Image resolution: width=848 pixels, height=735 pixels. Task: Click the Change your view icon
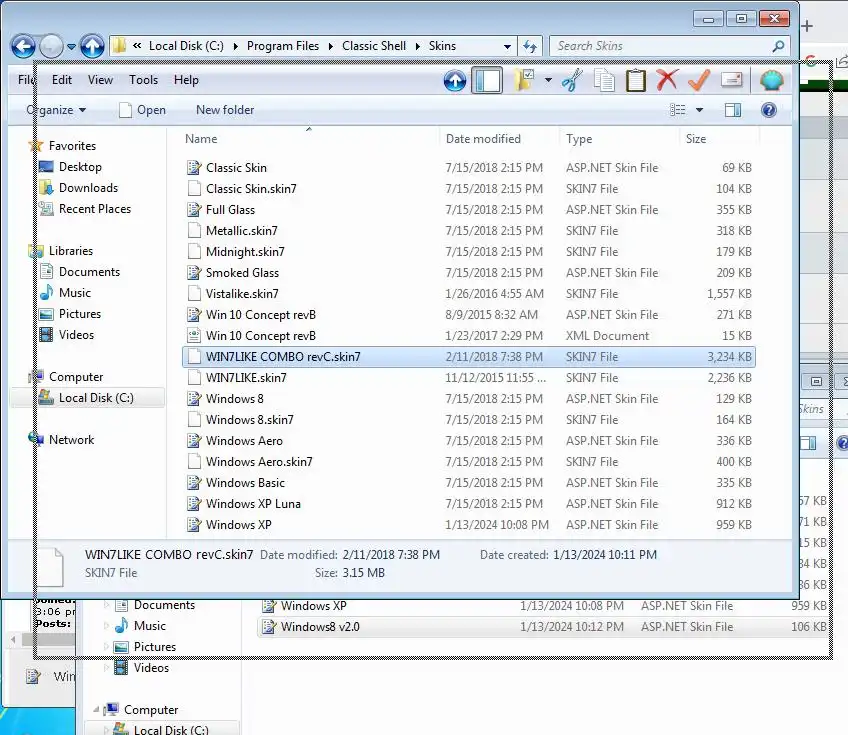tap(677, 110)
